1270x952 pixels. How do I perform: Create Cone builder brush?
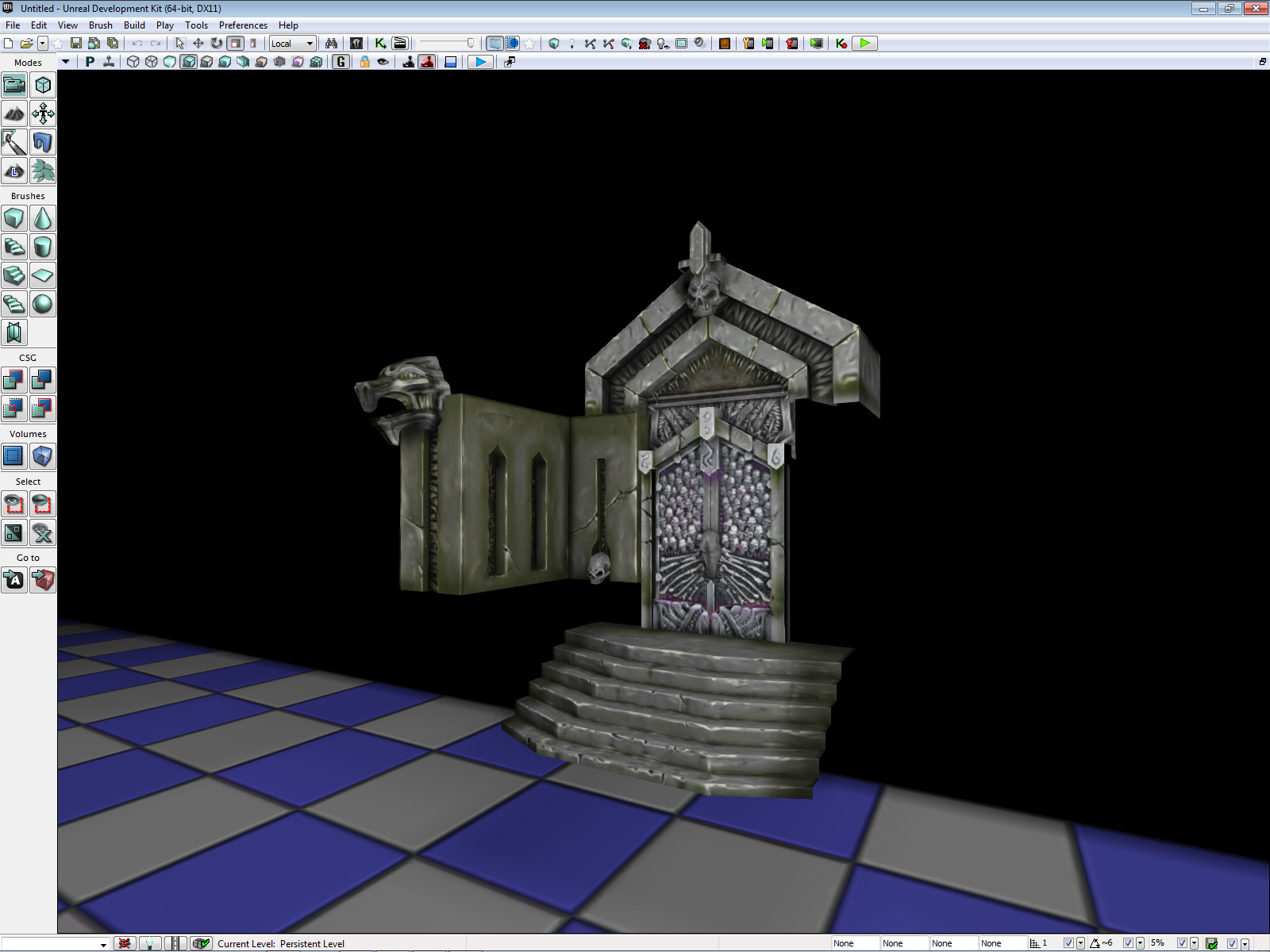[x=43, y=218]
